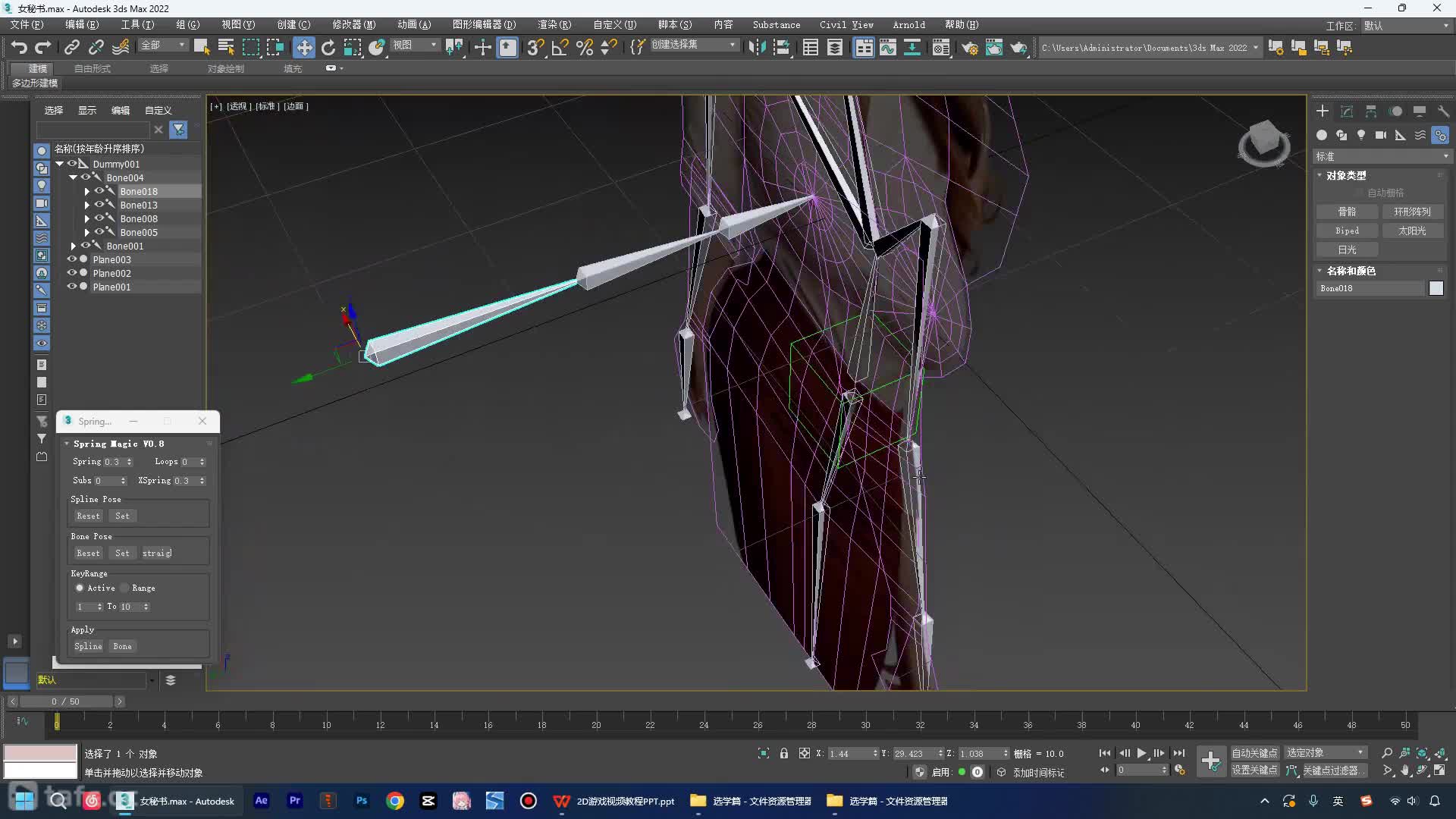Open the 创建选择集 dropdown
The height and width of the screenshot is (819, 1456).
coord(694,45)
